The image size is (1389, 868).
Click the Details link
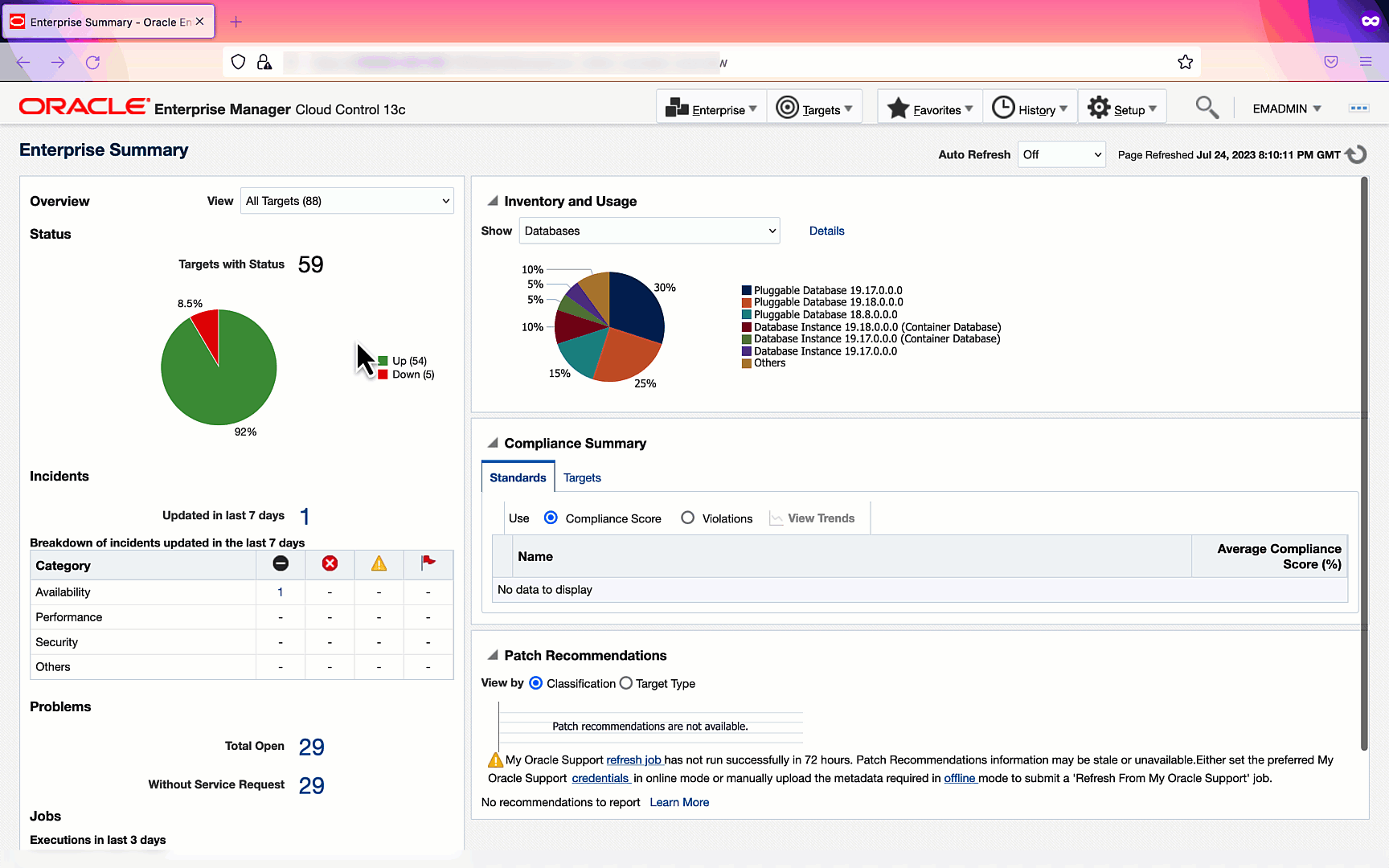pos(826,231)
